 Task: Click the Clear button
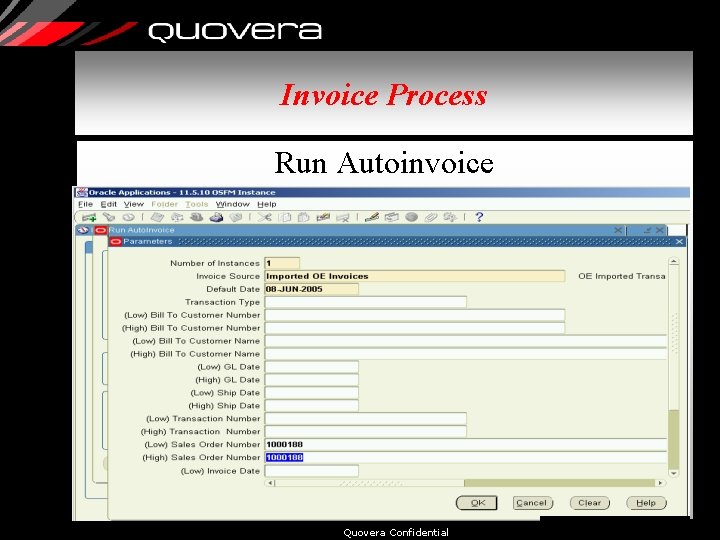[x=590, y=503]
